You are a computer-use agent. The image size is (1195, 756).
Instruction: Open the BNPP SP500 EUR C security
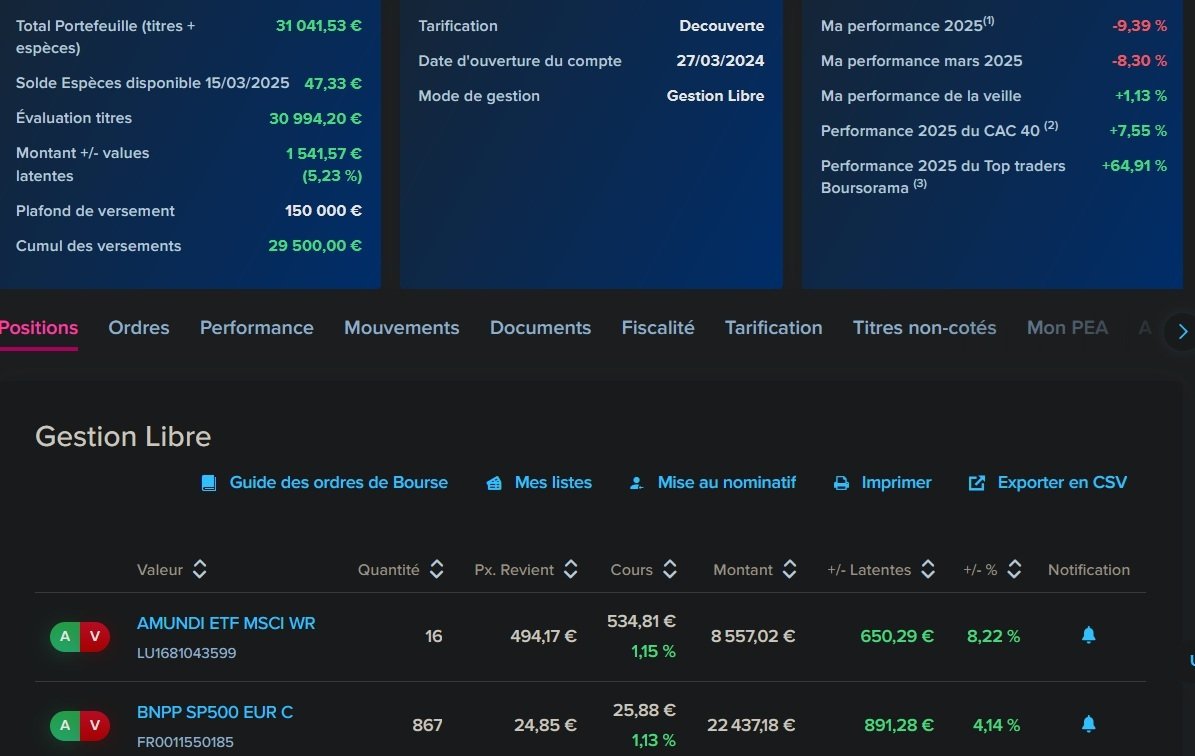(215, 713)
